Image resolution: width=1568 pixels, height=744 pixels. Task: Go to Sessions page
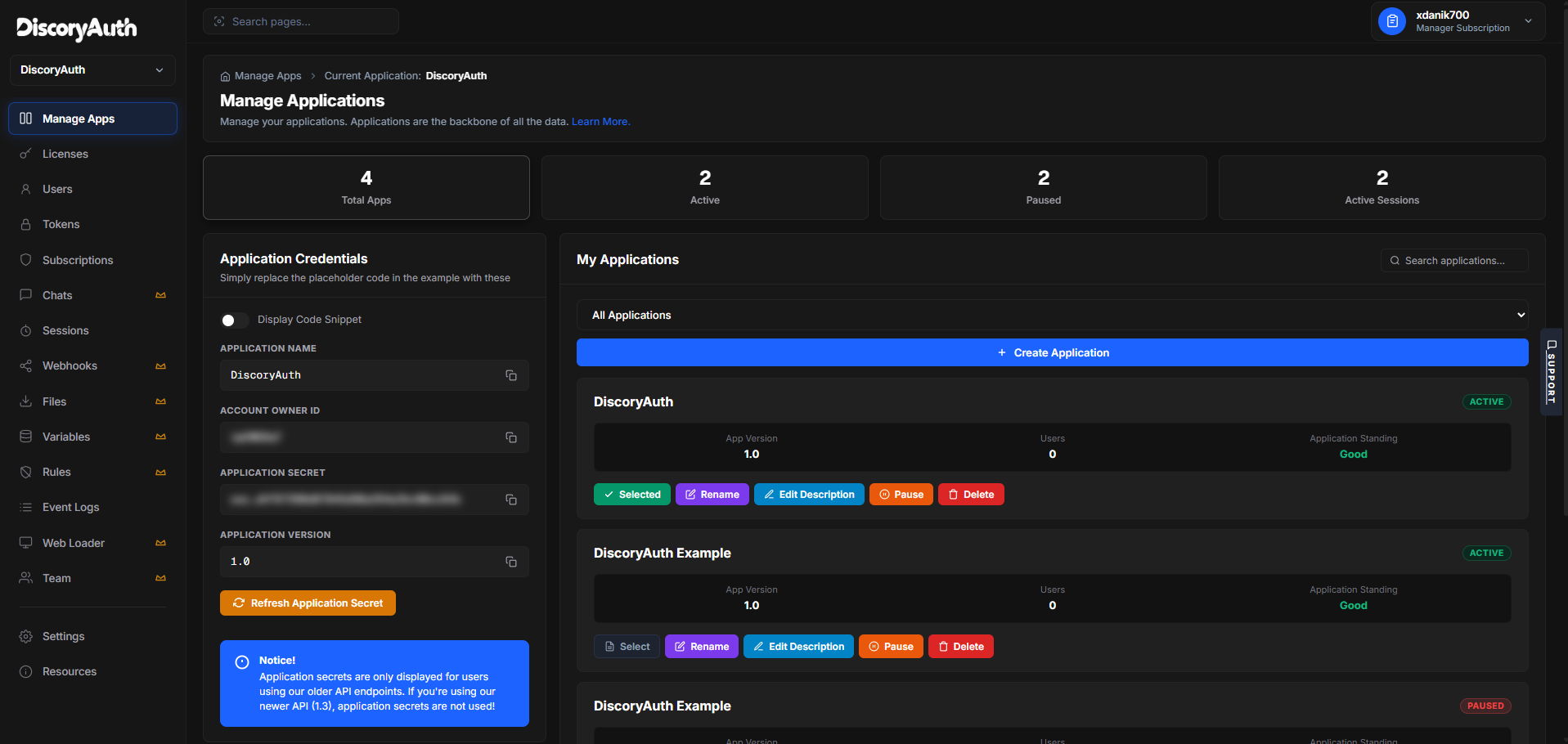coord(92,330)
